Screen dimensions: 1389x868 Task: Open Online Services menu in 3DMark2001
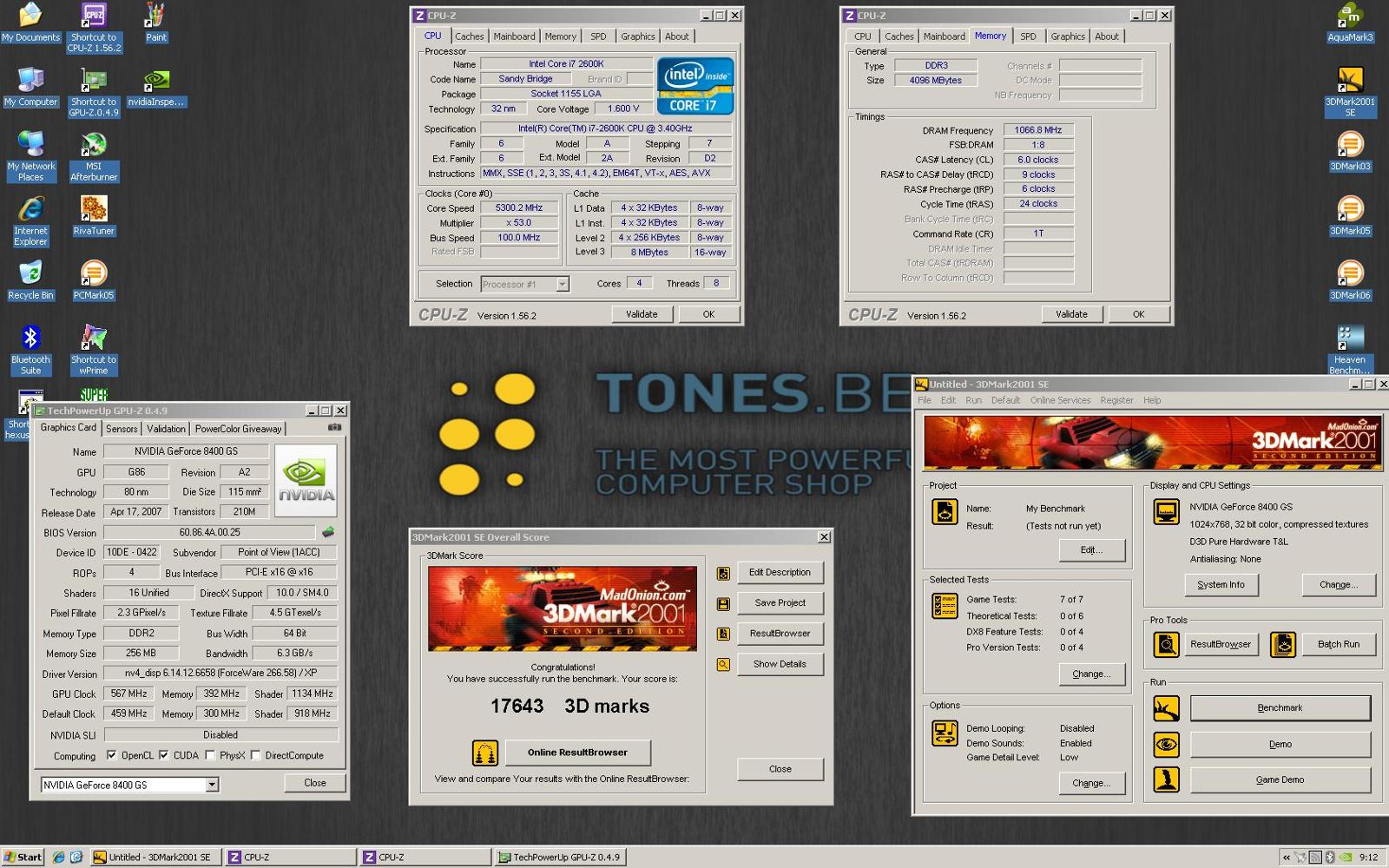pyautogui.click(x=1060, y=400)
